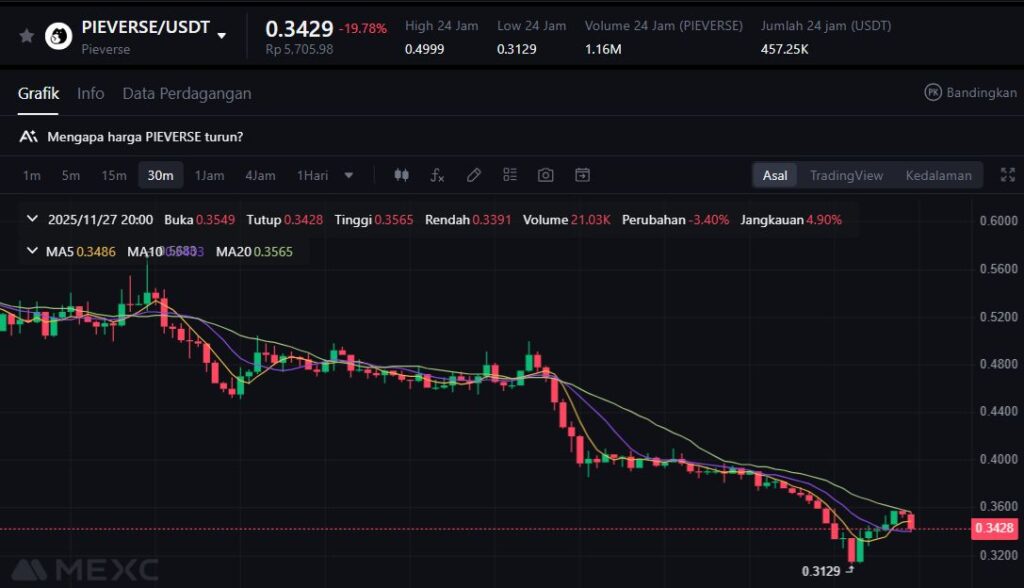The height and width of the screenshot is (588, 1024).
Task: Open the chart layout settings icon
Action: coord(510,175)
